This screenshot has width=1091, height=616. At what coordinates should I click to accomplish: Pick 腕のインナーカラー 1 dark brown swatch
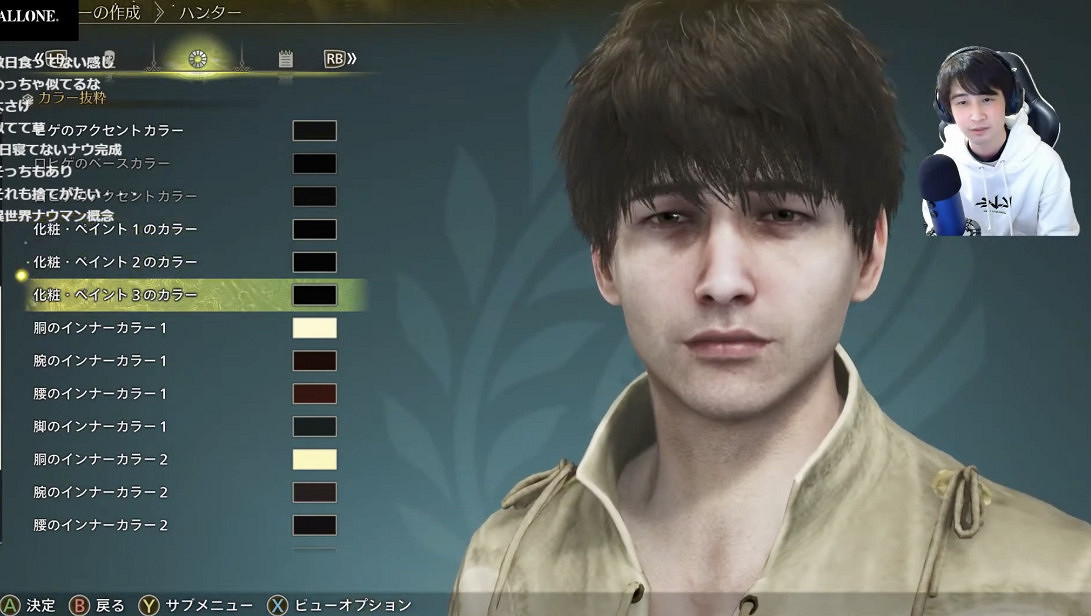pyautogui.click(x=314, y=361)
